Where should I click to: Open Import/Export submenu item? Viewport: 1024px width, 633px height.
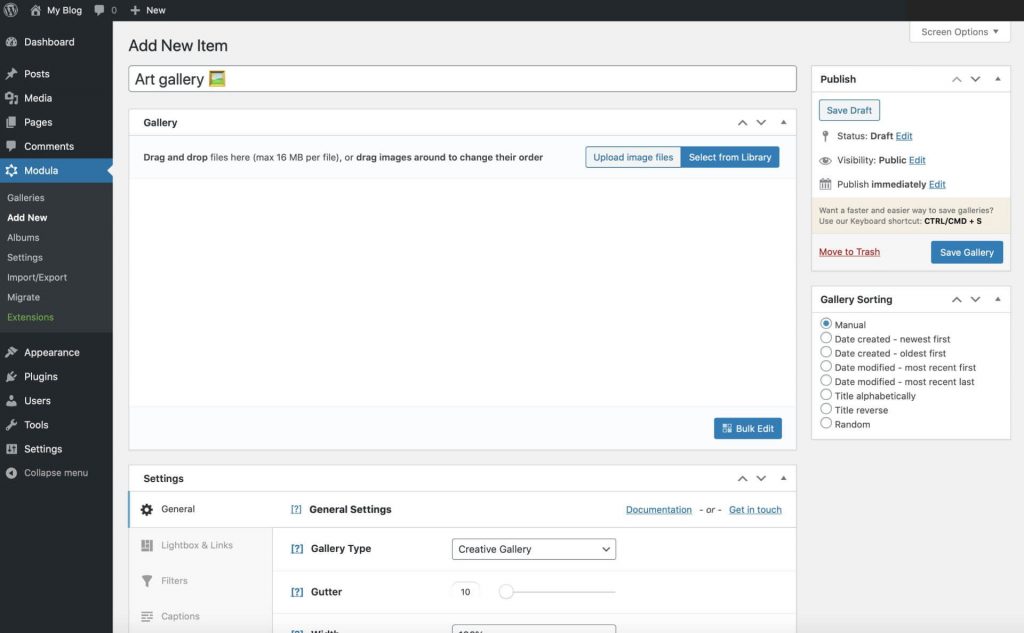[37, 278]
